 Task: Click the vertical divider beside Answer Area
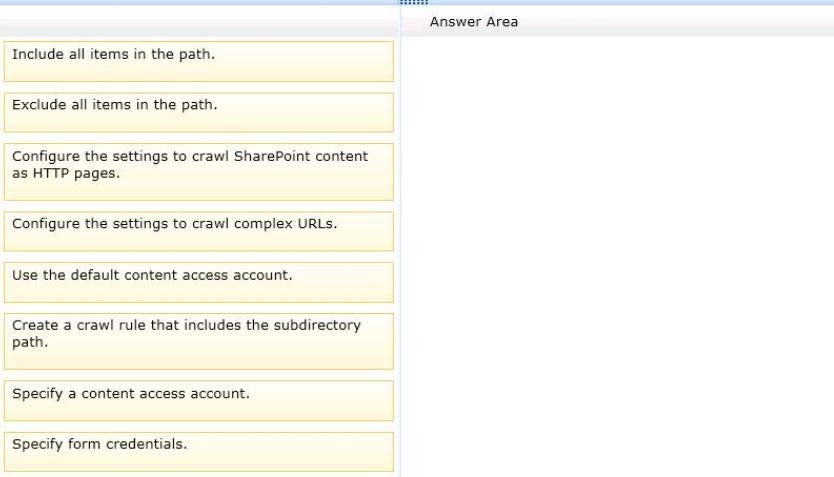(x=400, y=250)
